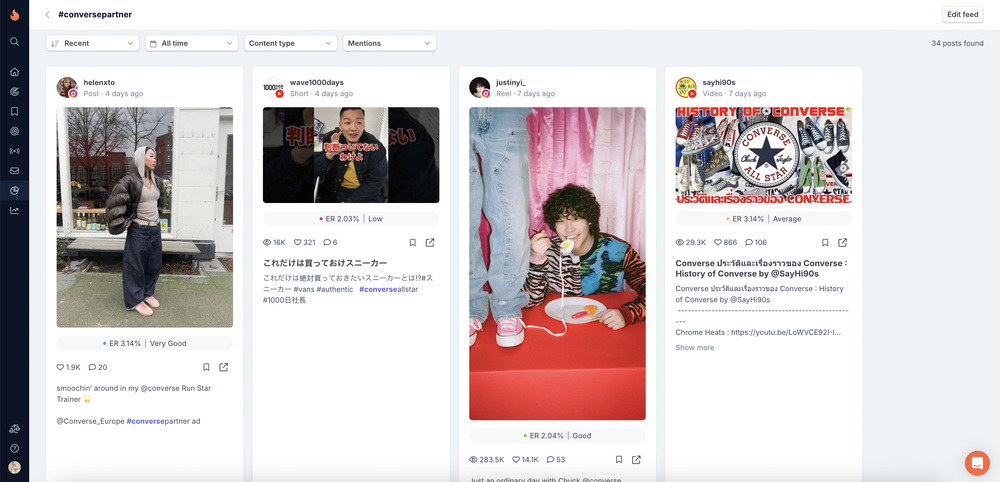
Task: Click ER 2.04% Good badge
Action: point(557,436)
